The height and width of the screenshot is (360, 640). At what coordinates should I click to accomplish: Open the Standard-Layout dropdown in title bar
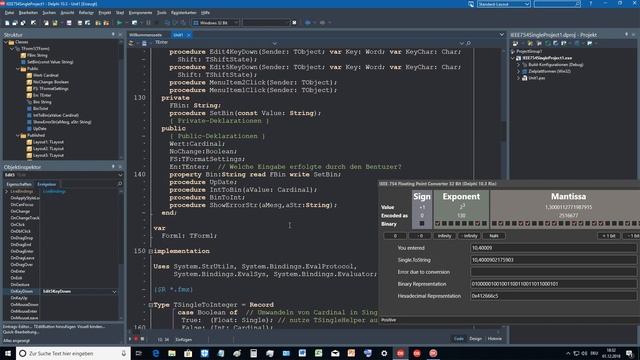click(527, 4)
